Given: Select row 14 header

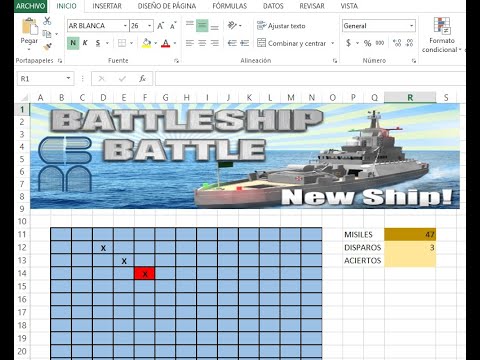Looking at the screenshot, I should click(x=22, y=273).
